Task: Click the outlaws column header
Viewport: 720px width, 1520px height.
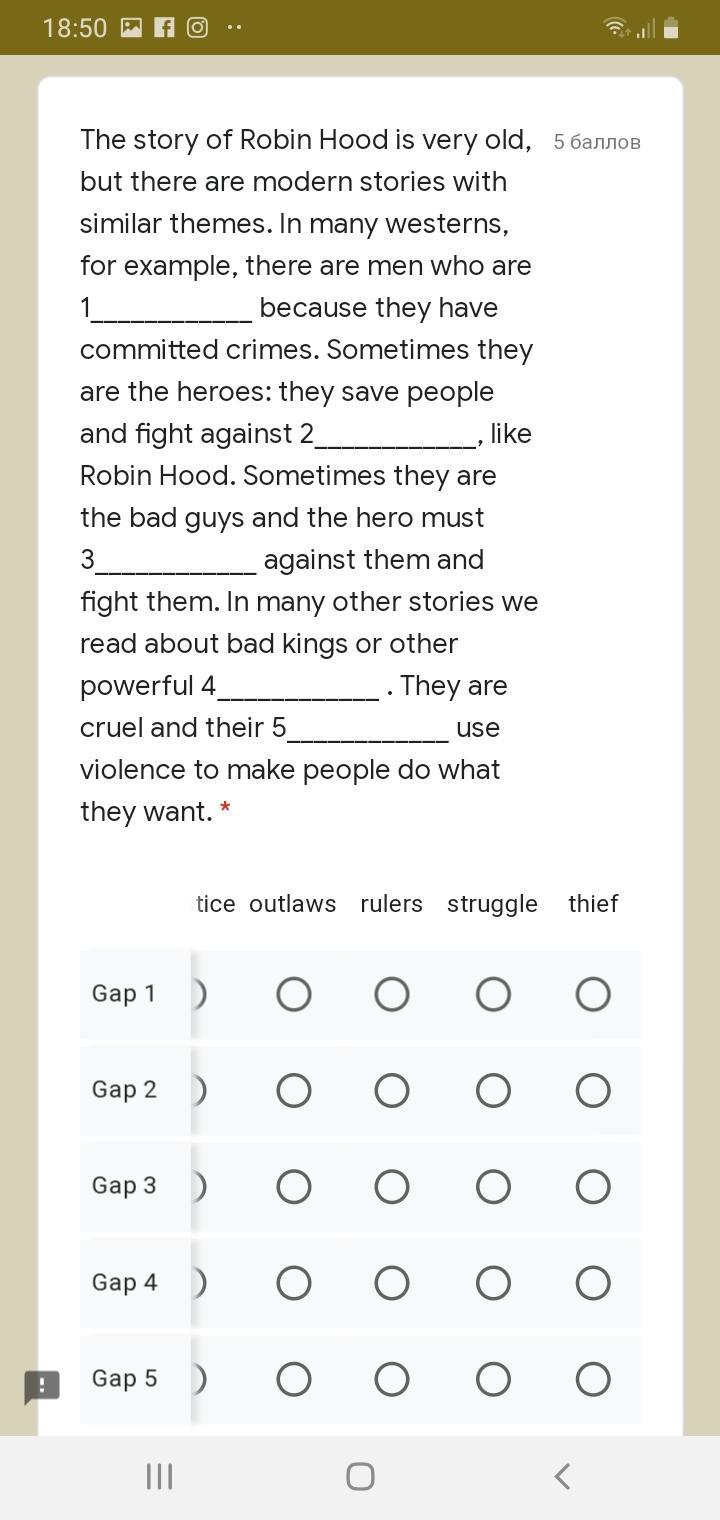Action: 292,904
